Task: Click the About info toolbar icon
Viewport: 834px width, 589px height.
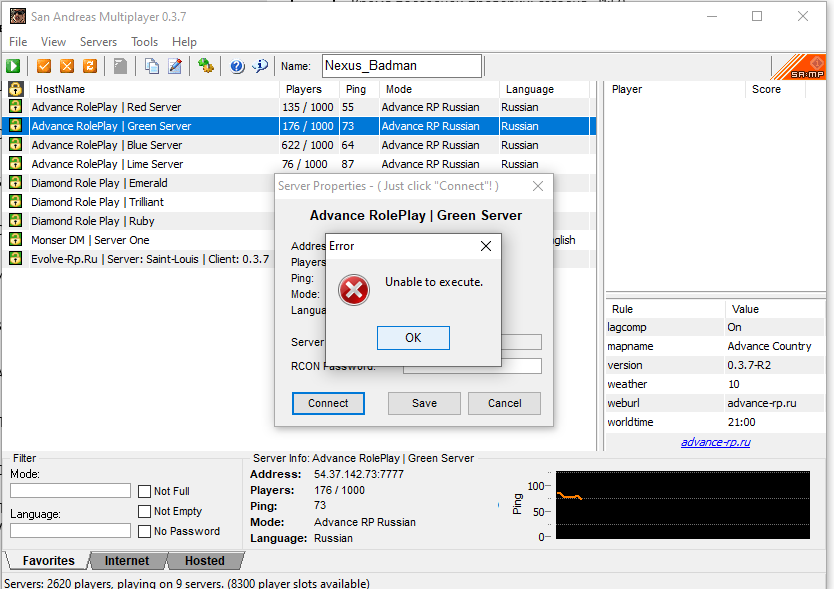Action: click(x=260, y=66)
